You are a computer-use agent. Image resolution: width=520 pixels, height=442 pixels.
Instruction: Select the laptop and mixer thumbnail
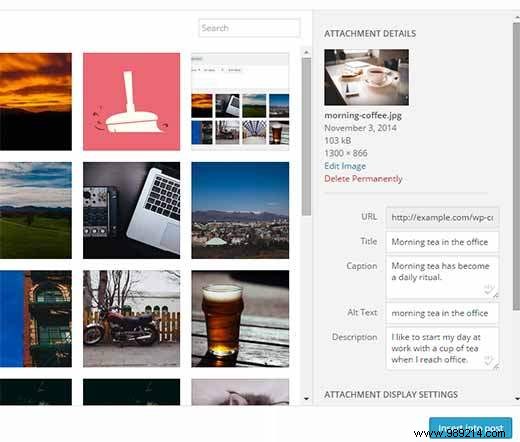click(132, 210)
